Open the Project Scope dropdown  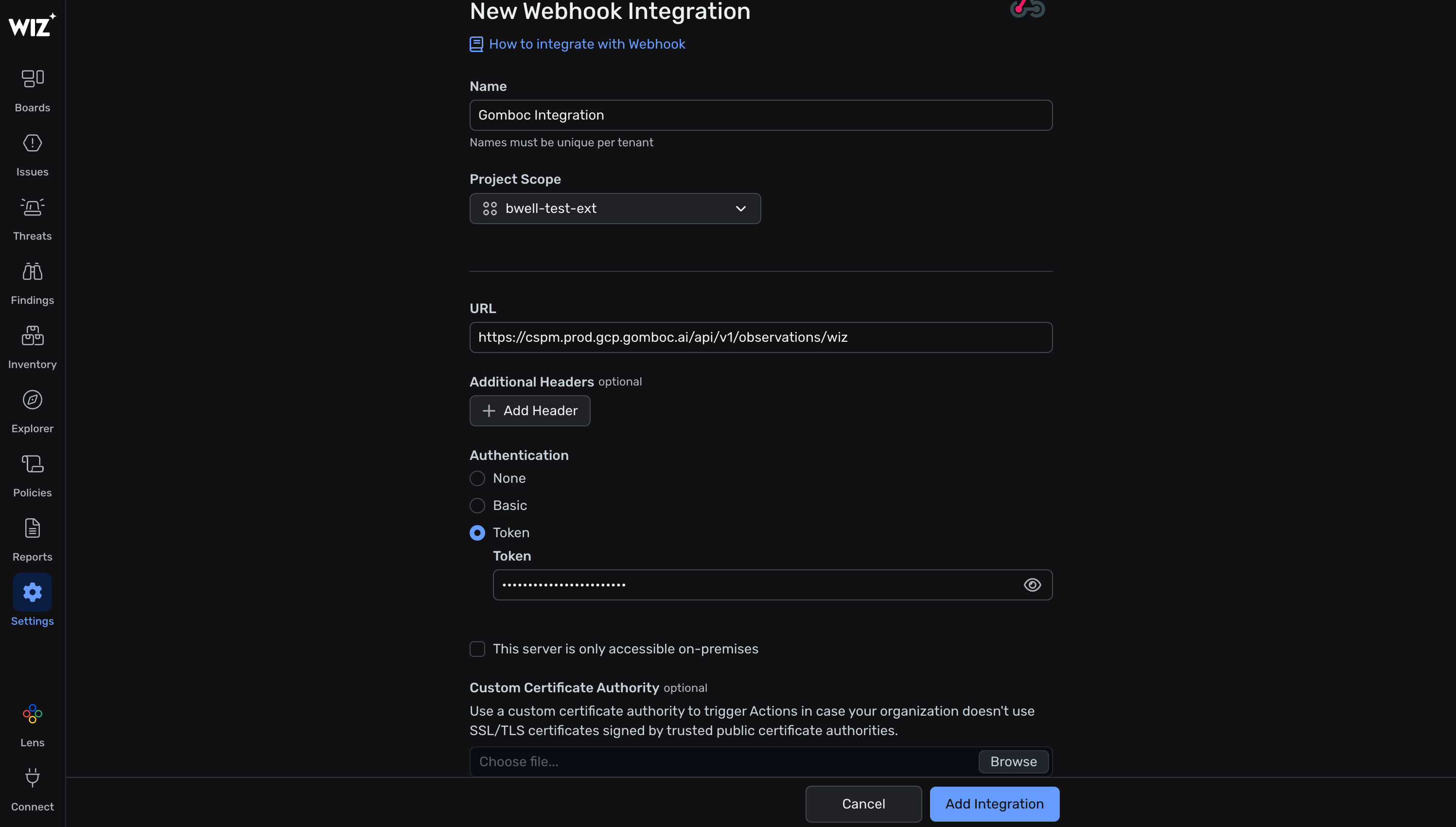point(615,209)
